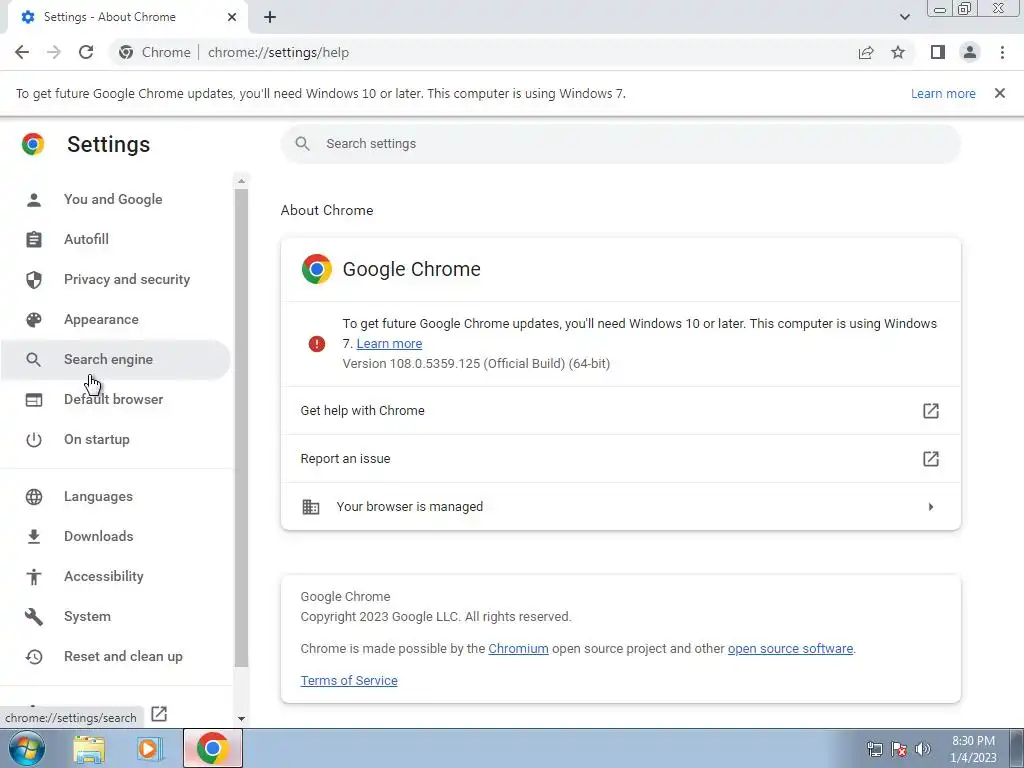Open Chrome's three-dot menu
The width and height of the screenshot is (1024, 768).
(x=1002, y=52)
